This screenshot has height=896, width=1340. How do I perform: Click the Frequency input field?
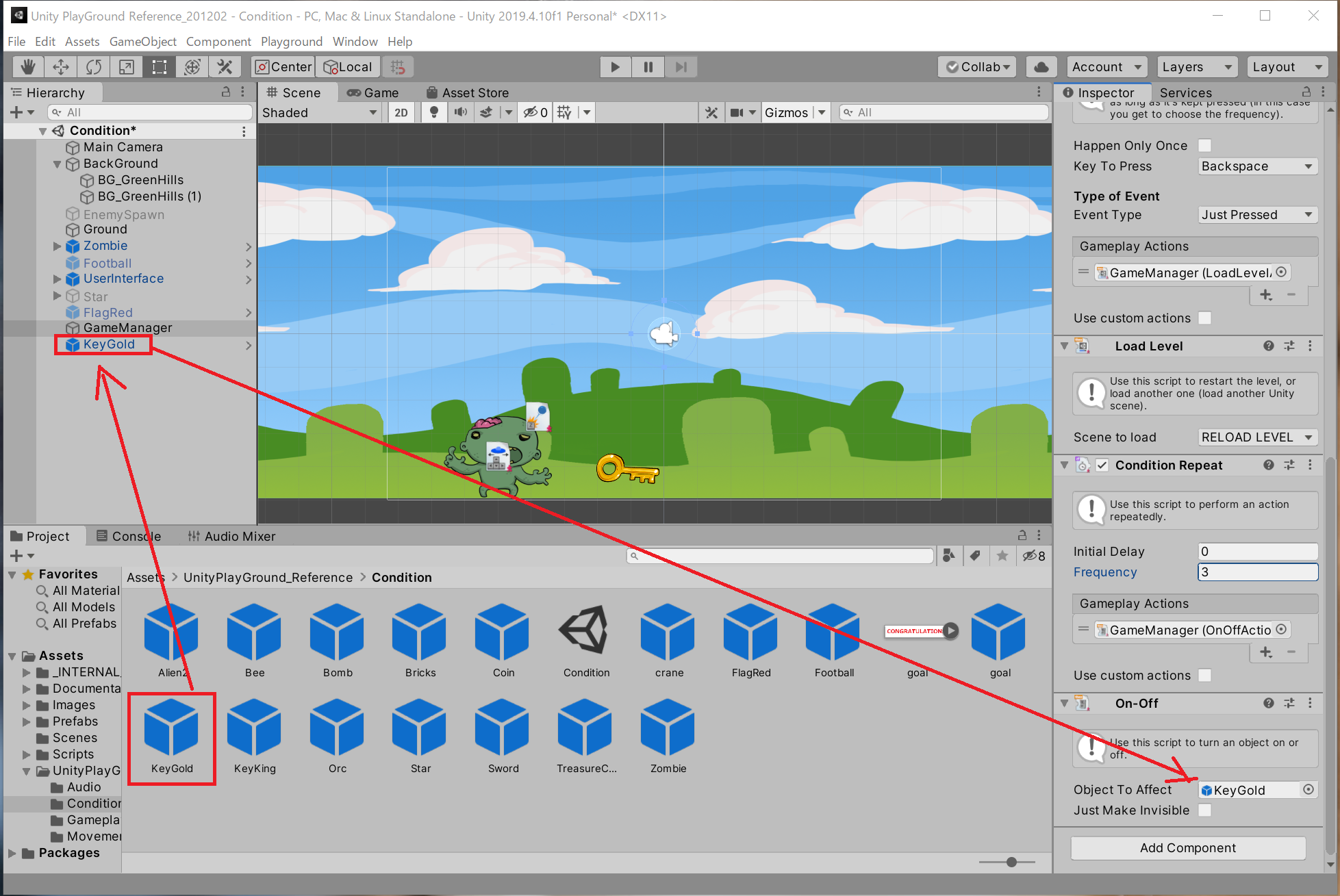(x=1257, y=572)
